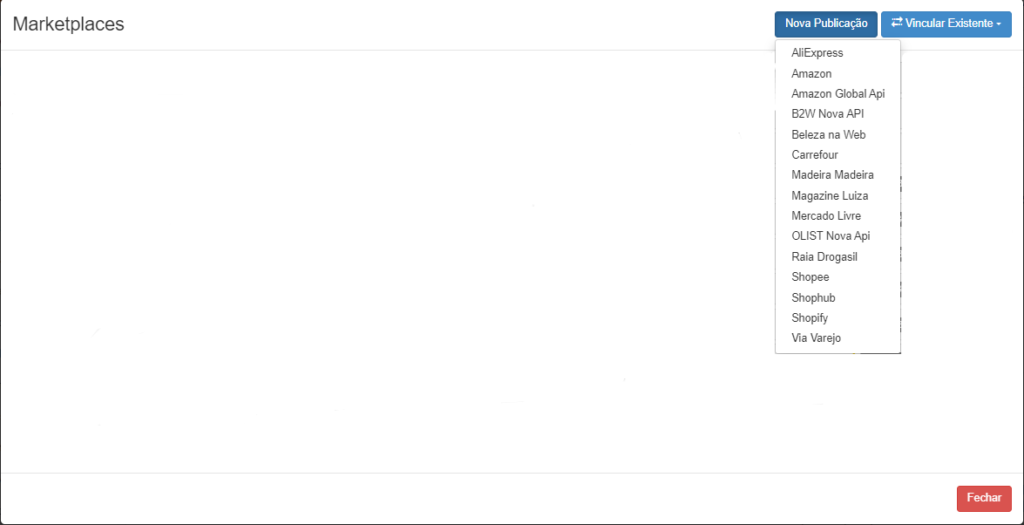This screenshot has width=1024, height=525.
Task: Select Carrefour from the list
Action: pyautogui.click(x=814, y=155)
